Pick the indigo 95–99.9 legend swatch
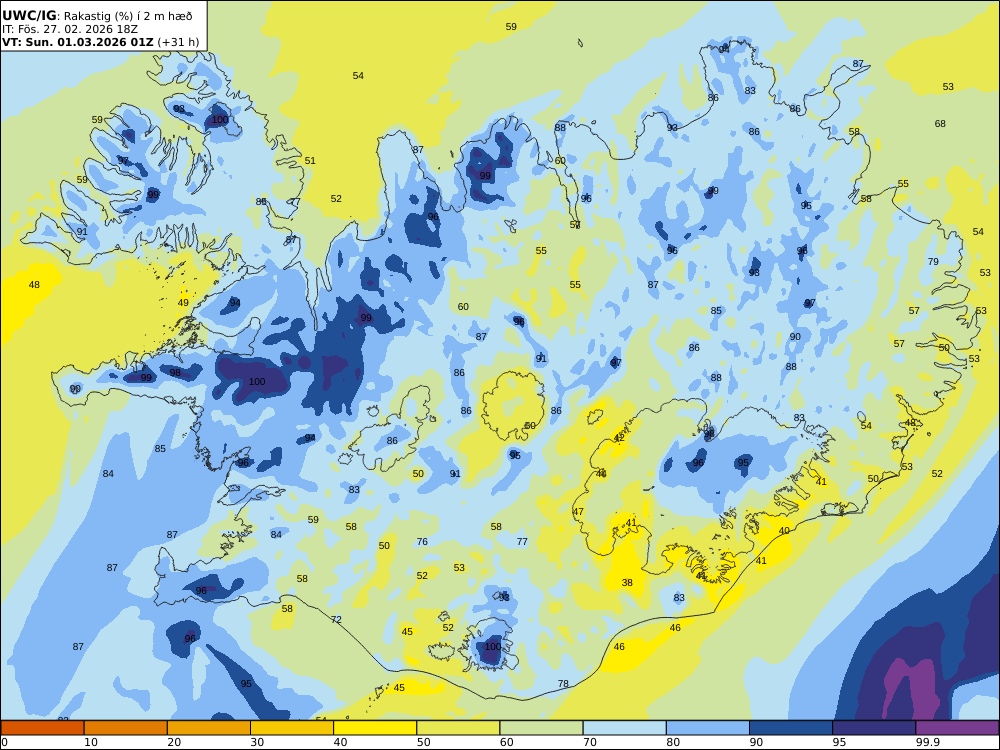 (x=874, y=728)
